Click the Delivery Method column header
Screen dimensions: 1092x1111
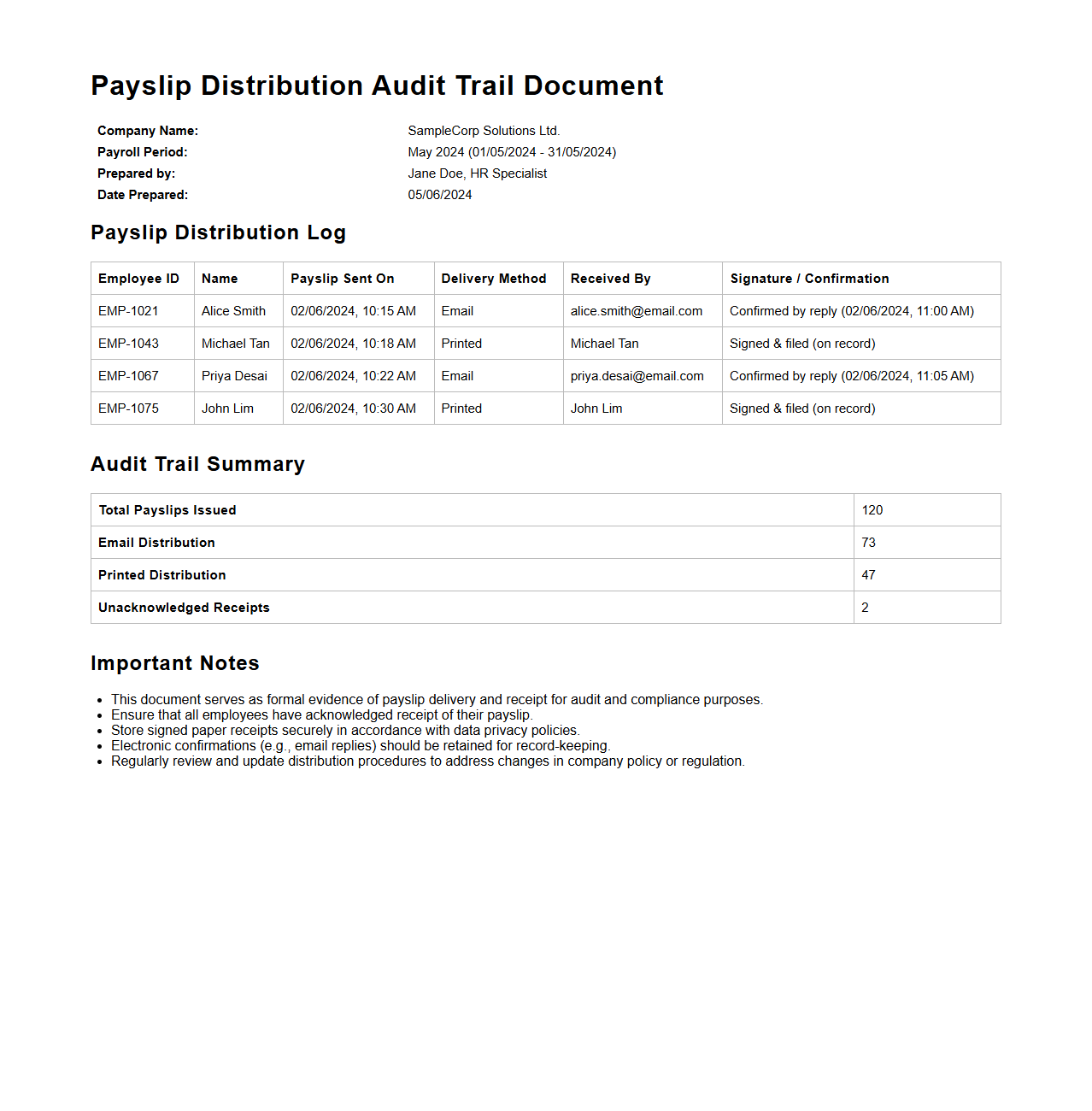click(493, 279)
